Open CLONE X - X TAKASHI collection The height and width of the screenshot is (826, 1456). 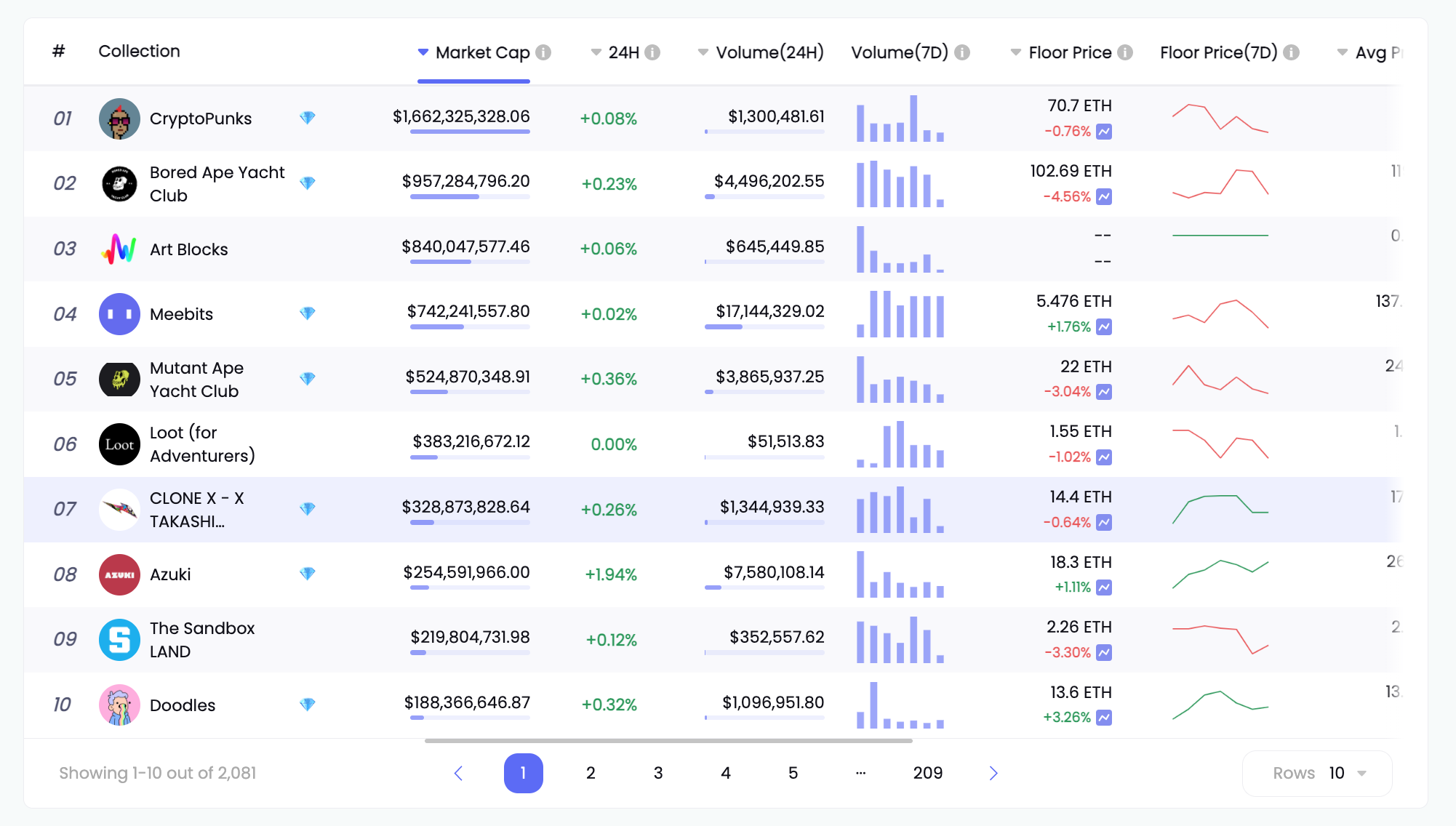(197, 510)
